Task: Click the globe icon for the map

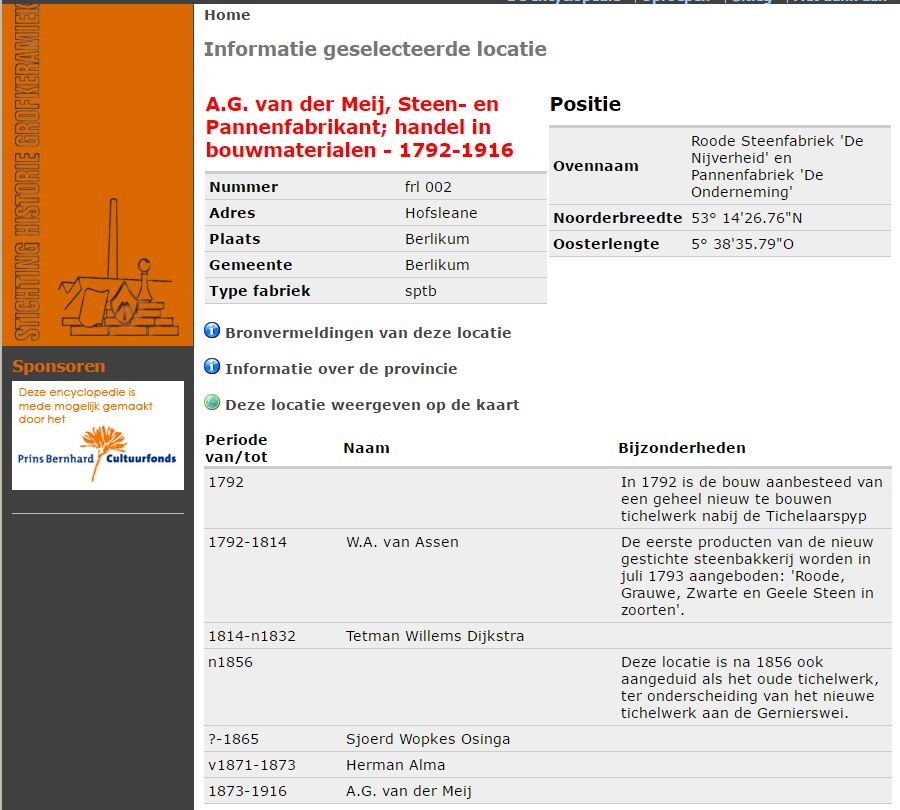Action: [x=212, y=403]
